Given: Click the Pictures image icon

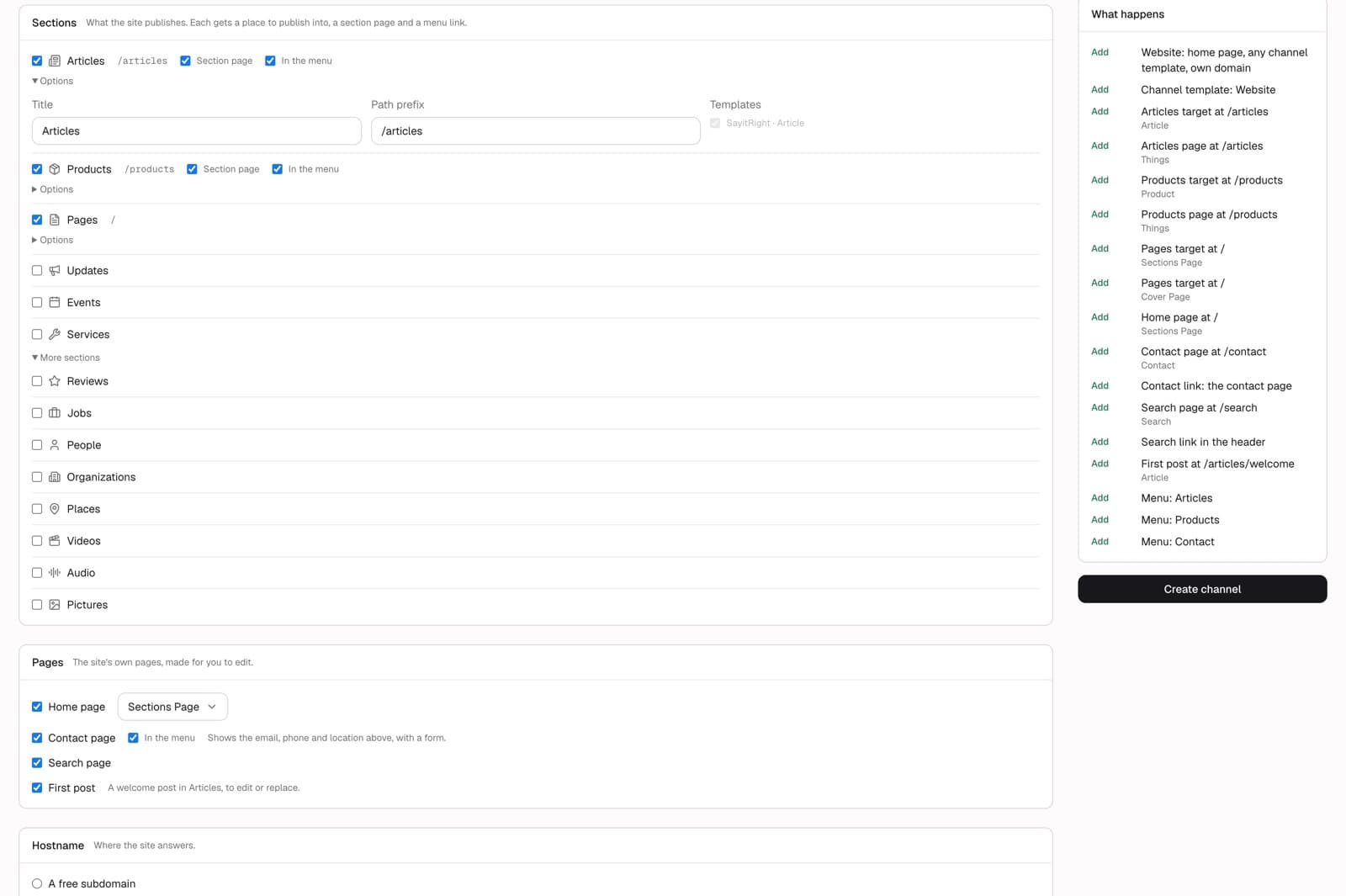Looking at the screenshot, I should [x=55, y=605].
